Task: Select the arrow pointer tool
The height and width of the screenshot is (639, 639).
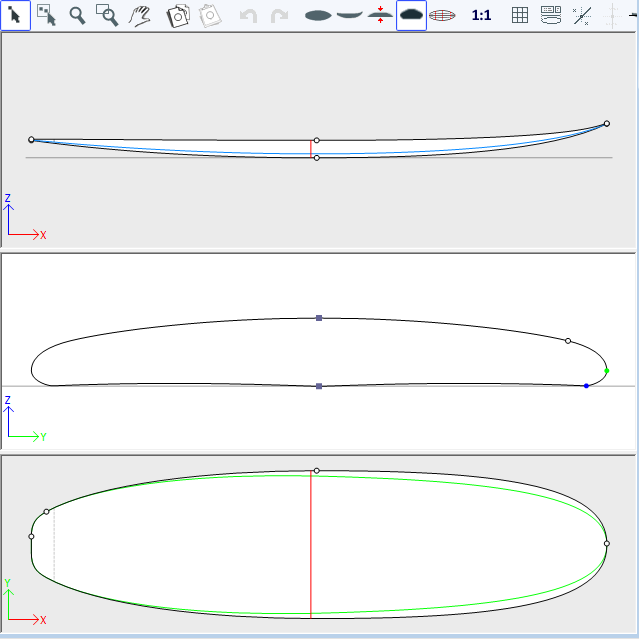Action: point(15,15)
